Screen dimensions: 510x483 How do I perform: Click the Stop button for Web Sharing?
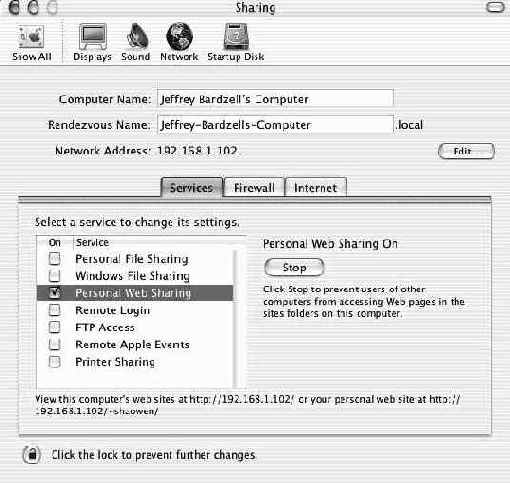(x=294, y=267)
